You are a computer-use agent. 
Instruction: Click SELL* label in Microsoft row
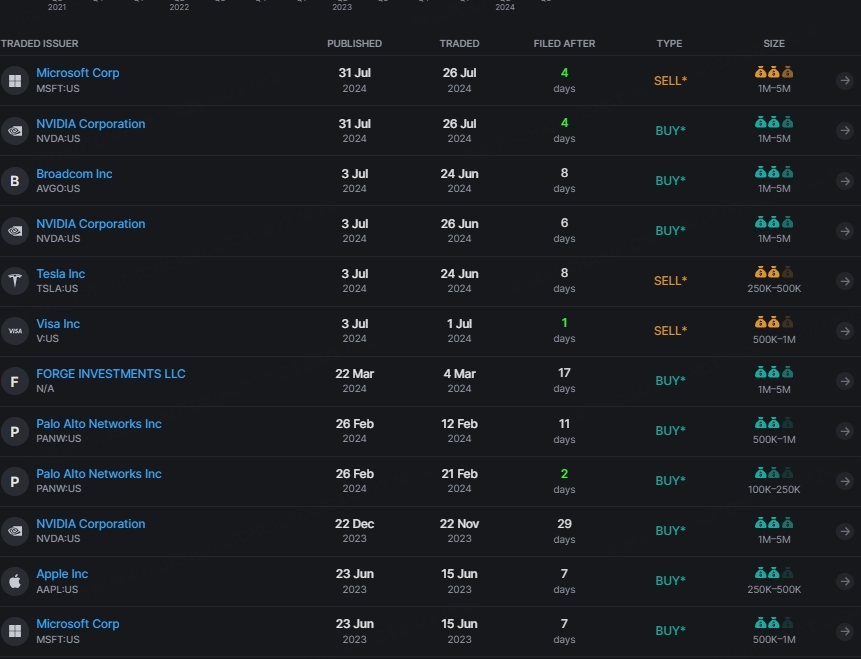[670, 81]
